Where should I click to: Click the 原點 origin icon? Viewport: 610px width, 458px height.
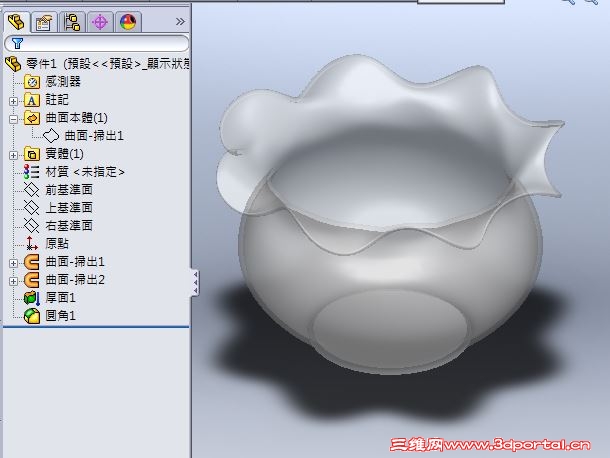(32, 244)
